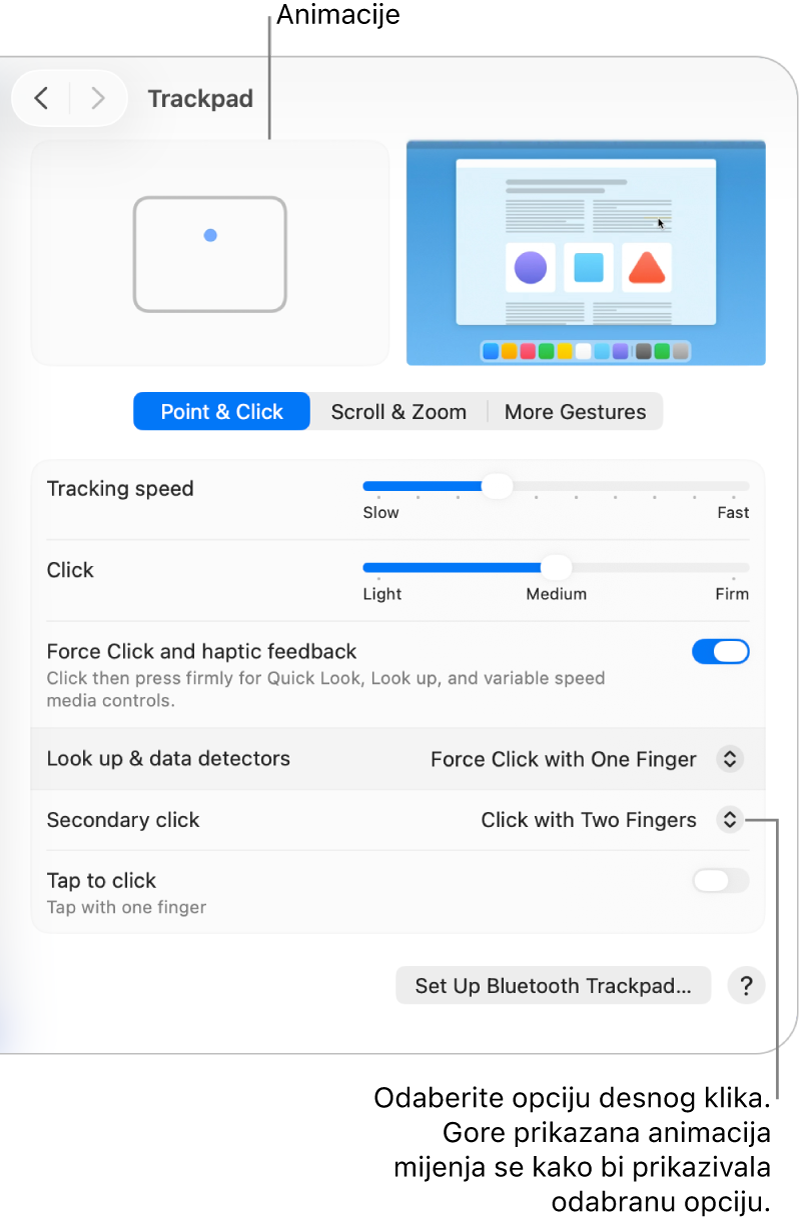The image size is (801, 1224).
Task: Open the Secondary click popup menu
Action: click(x=729, y=820)
